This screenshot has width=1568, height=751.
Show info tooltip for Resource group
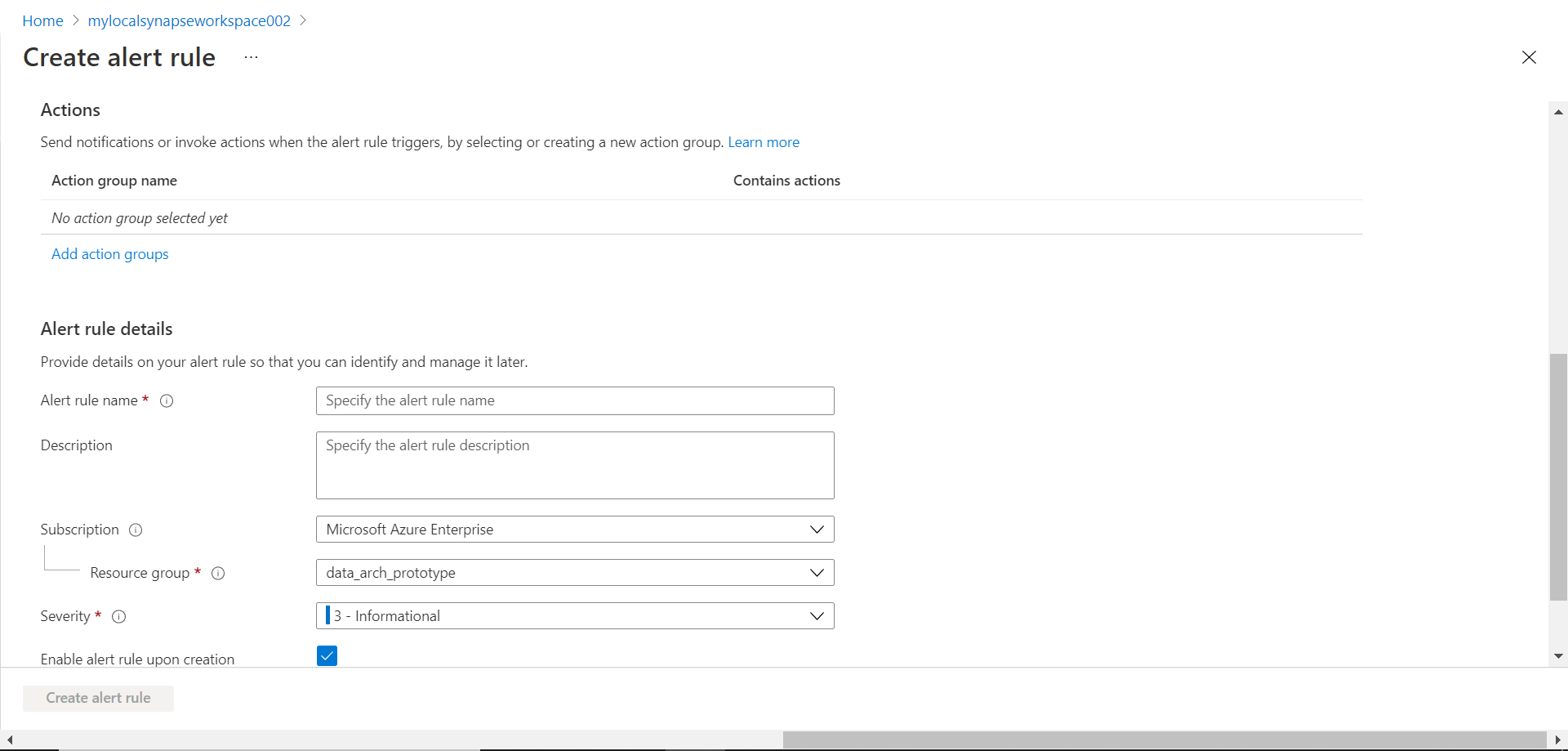point(218,574)
